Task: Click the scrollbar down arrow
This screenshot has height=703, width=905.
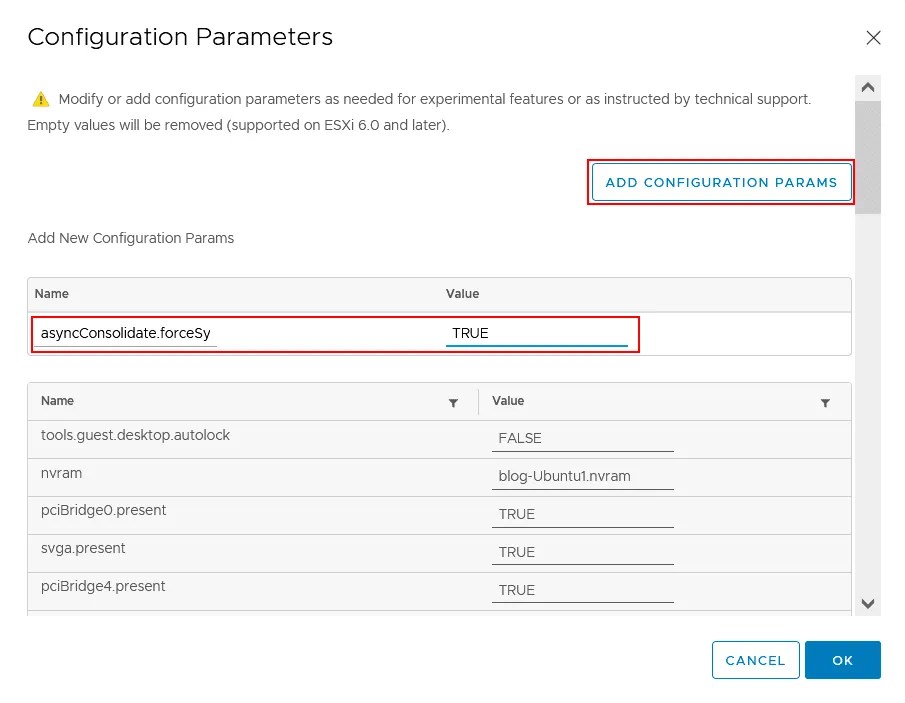Action: click(x=868, y=604)
